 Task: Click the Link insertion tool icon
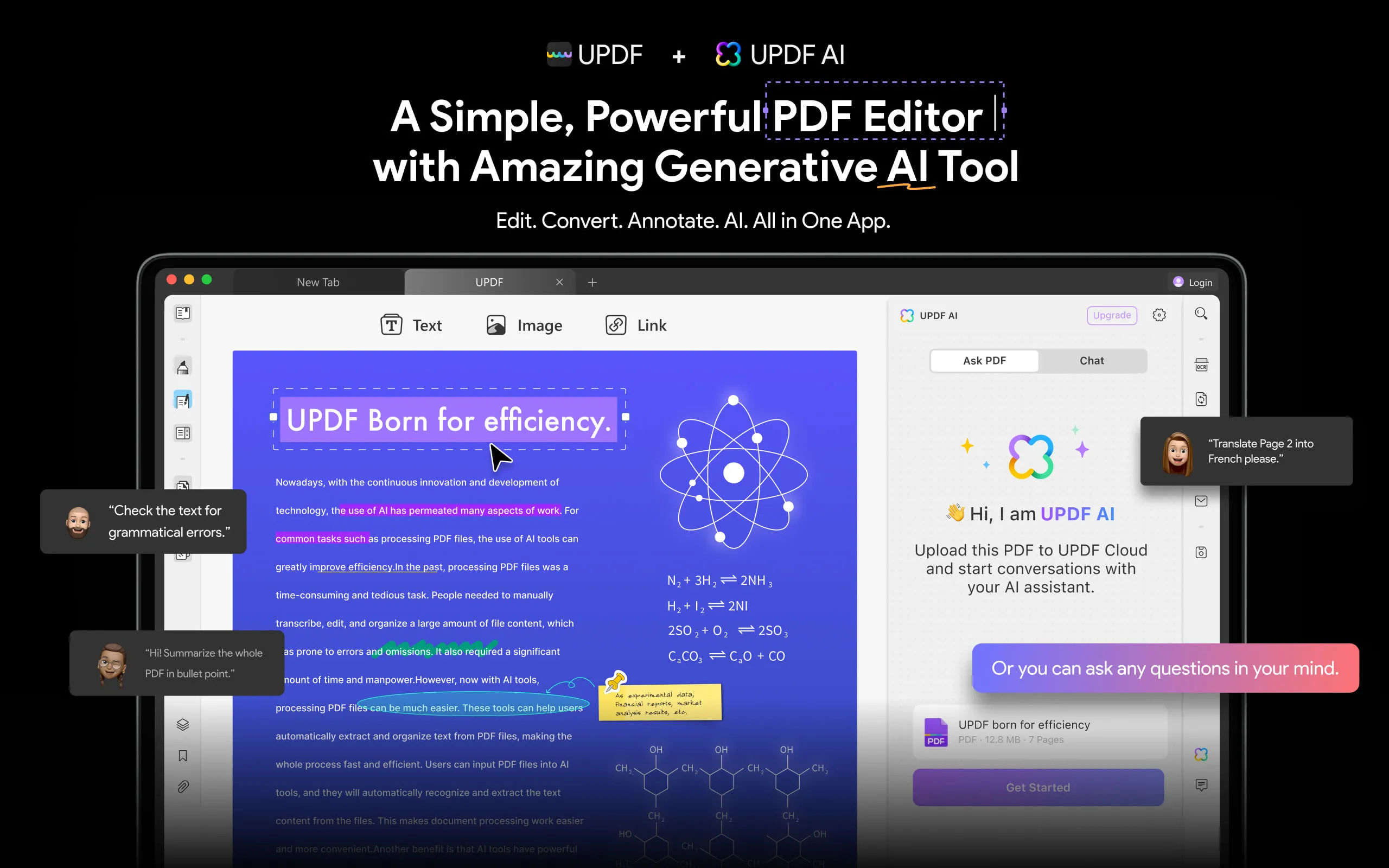click(614, 325)
